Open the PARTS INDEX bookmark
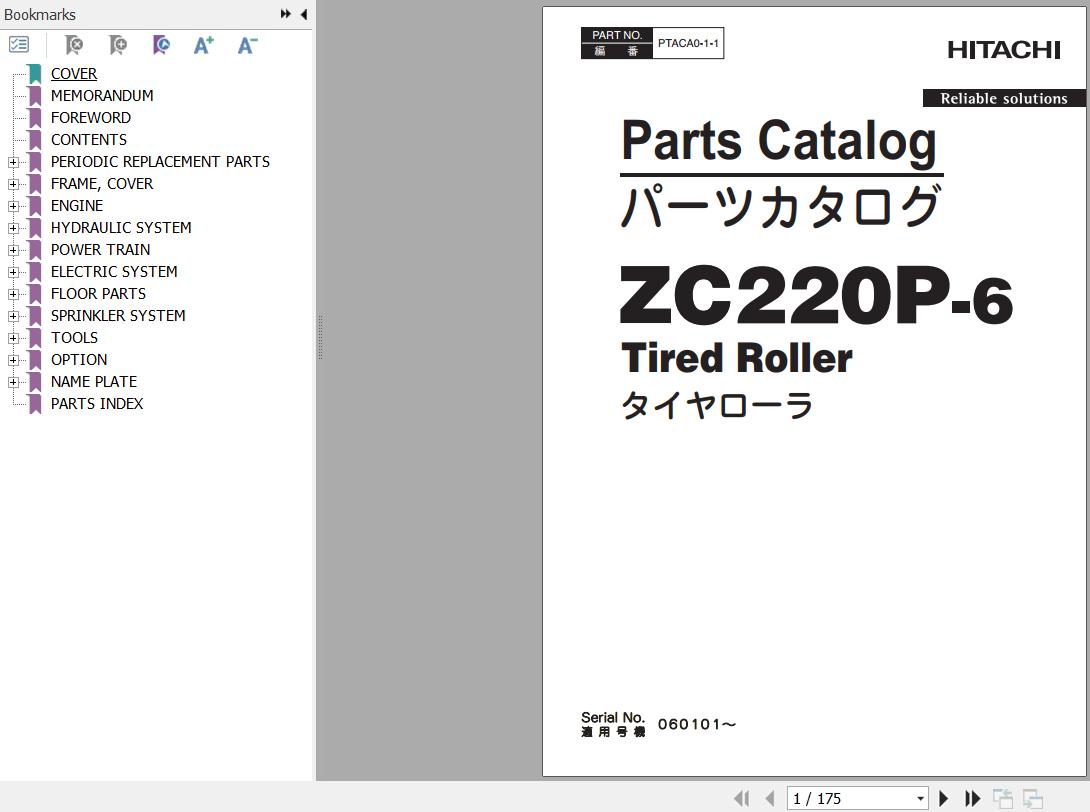The height and width of the screenshot is (812, 1090). [x=97, y=404]
